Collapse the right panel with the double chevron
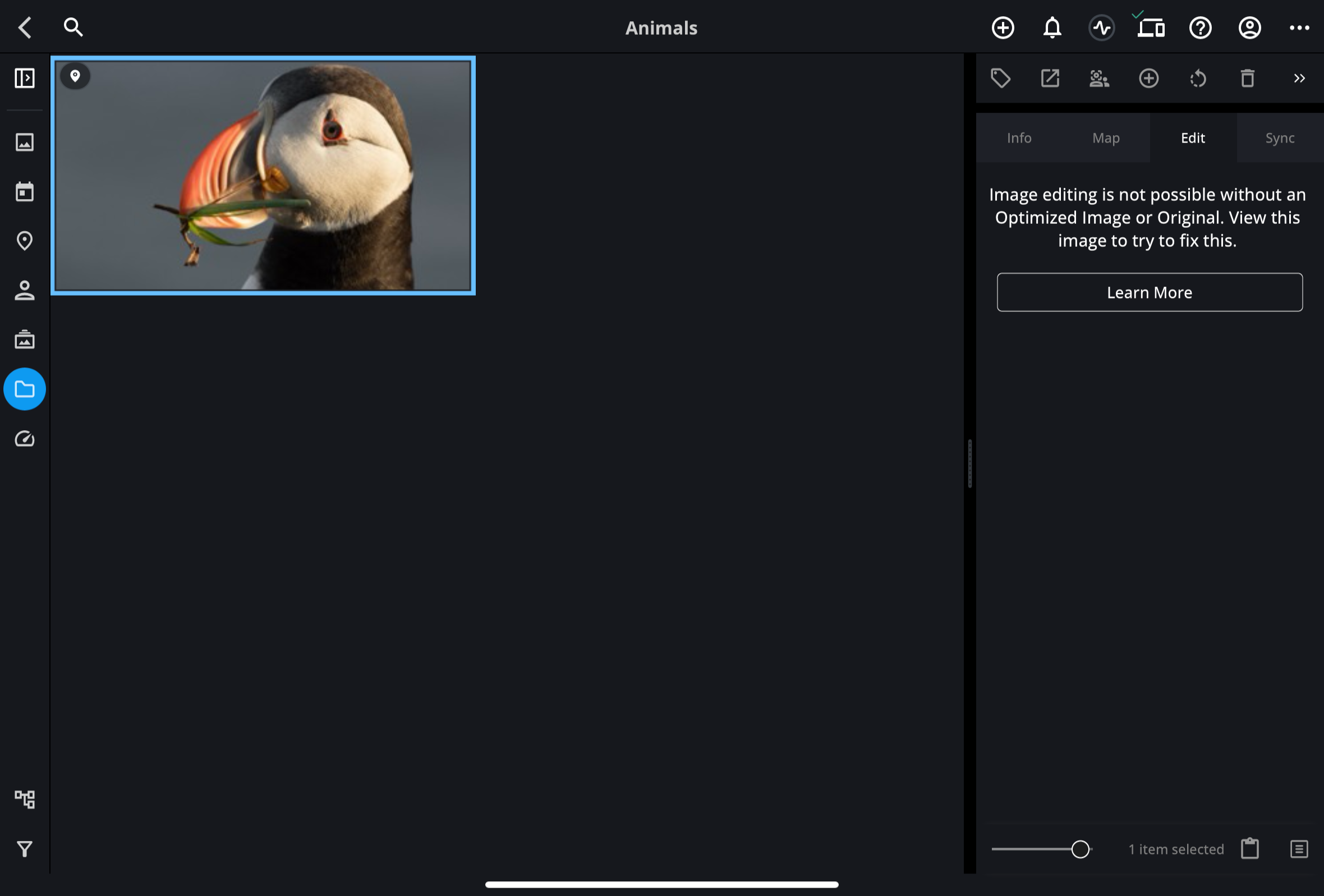This screenshot has height=896, width=1324. 1299,78
